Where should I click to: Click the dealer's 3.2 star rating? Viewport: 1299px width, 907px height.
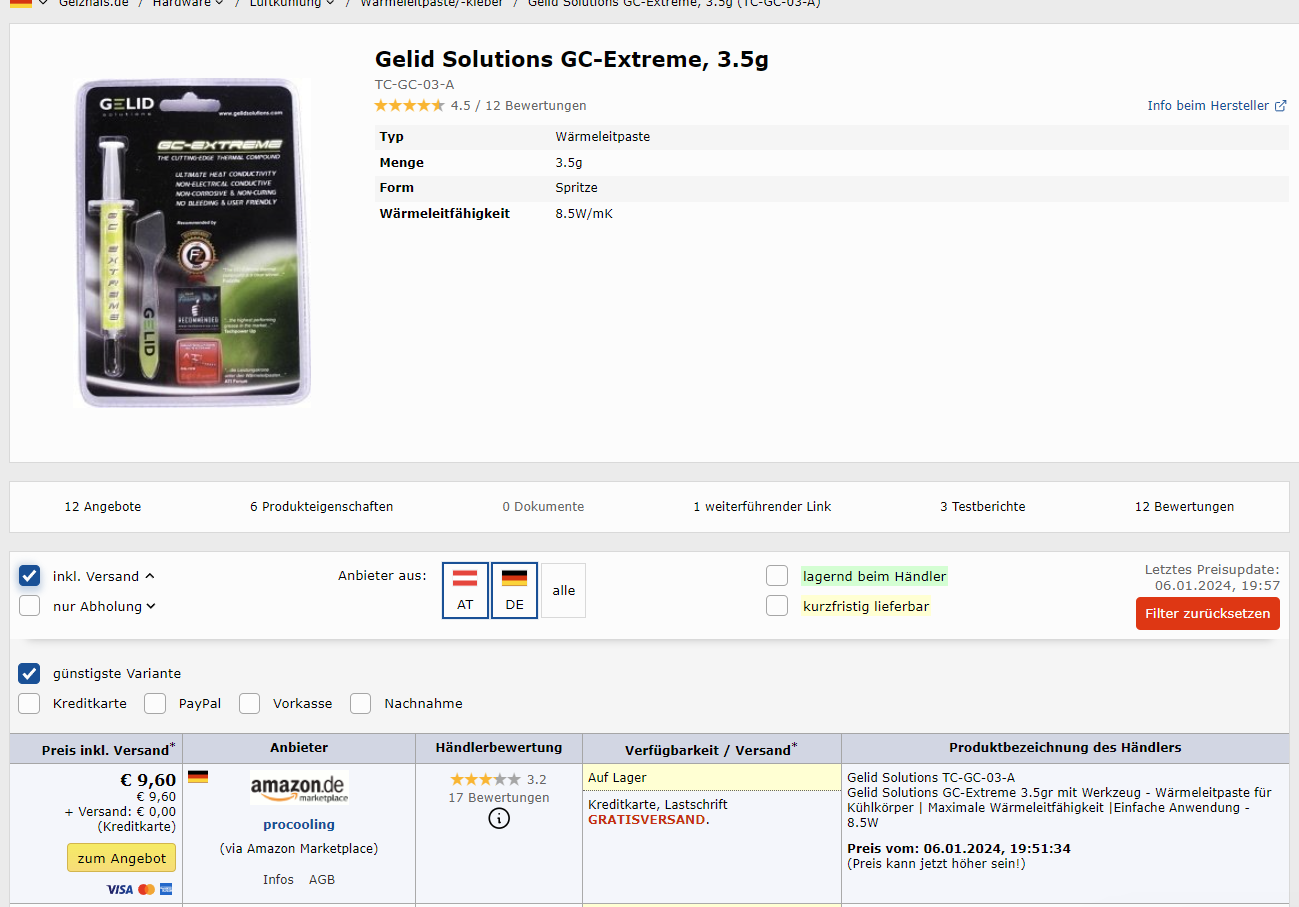pyautogui.click(x=485, y=779)
